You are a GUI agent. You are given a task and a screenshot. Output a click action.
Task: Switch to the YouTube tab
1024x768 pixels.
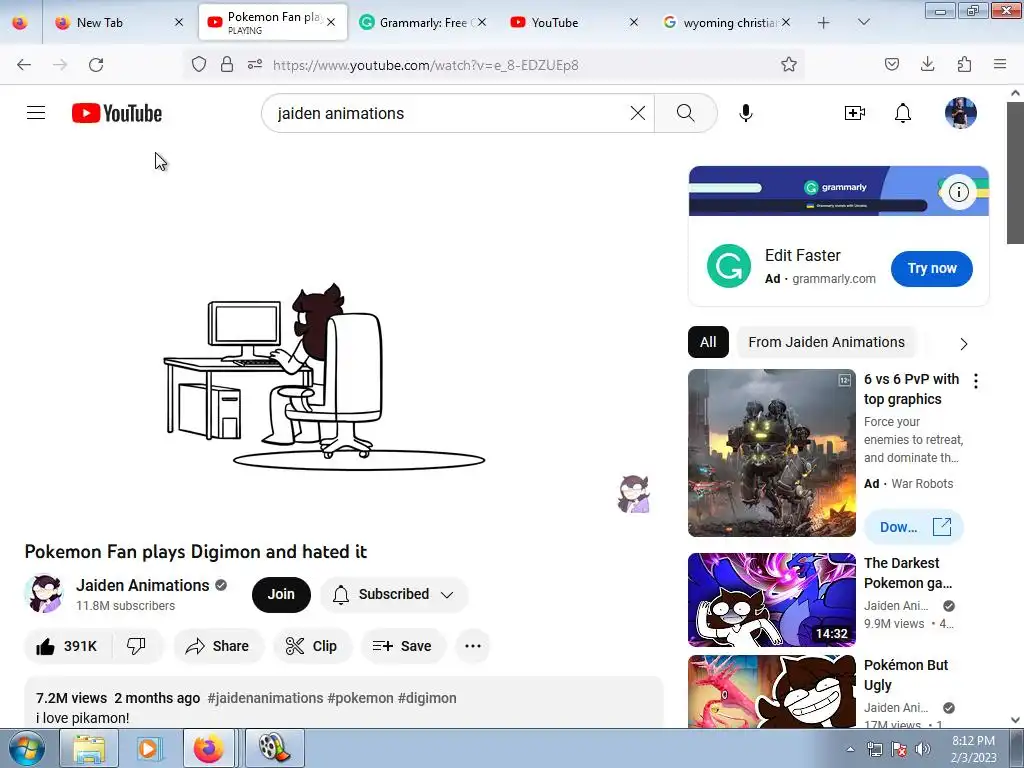point(574,23)
